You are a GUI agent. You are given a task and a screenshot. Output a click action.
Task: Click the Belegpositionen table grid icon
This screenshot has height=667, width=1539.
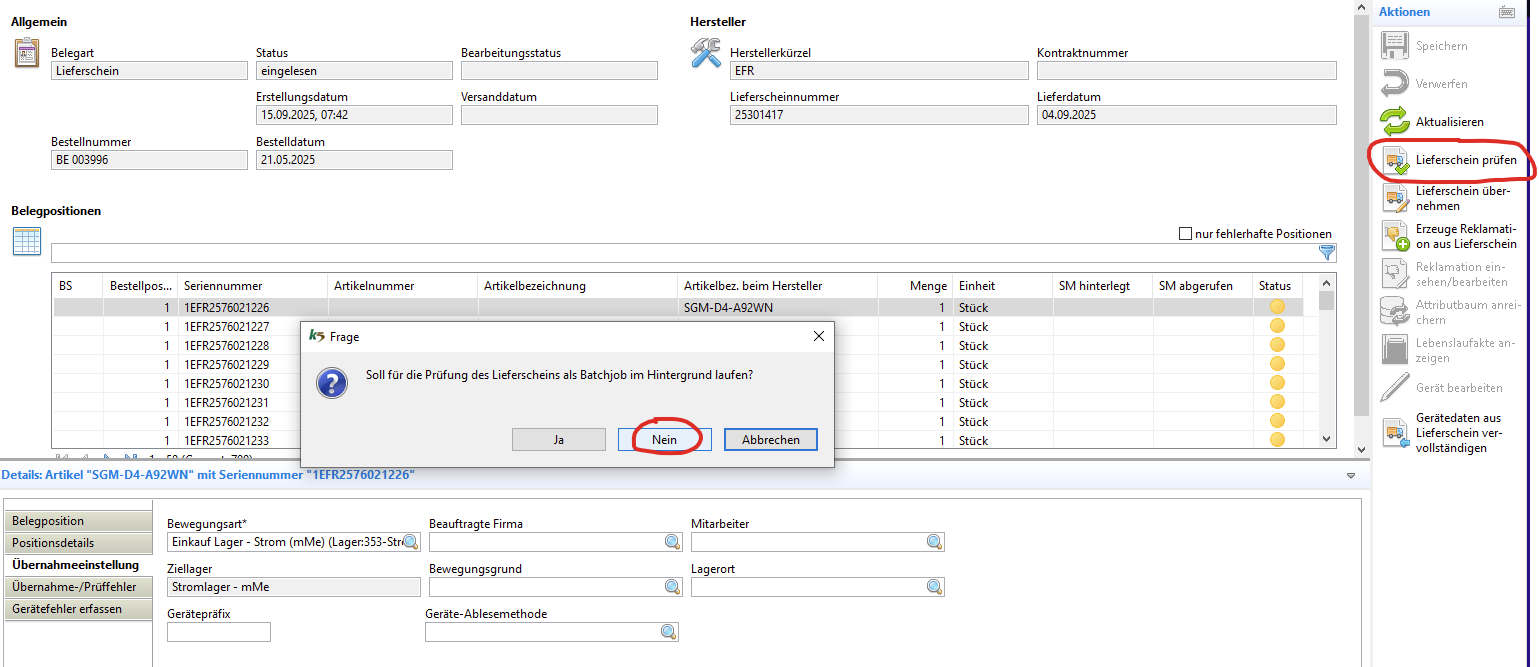pos(27,241)
